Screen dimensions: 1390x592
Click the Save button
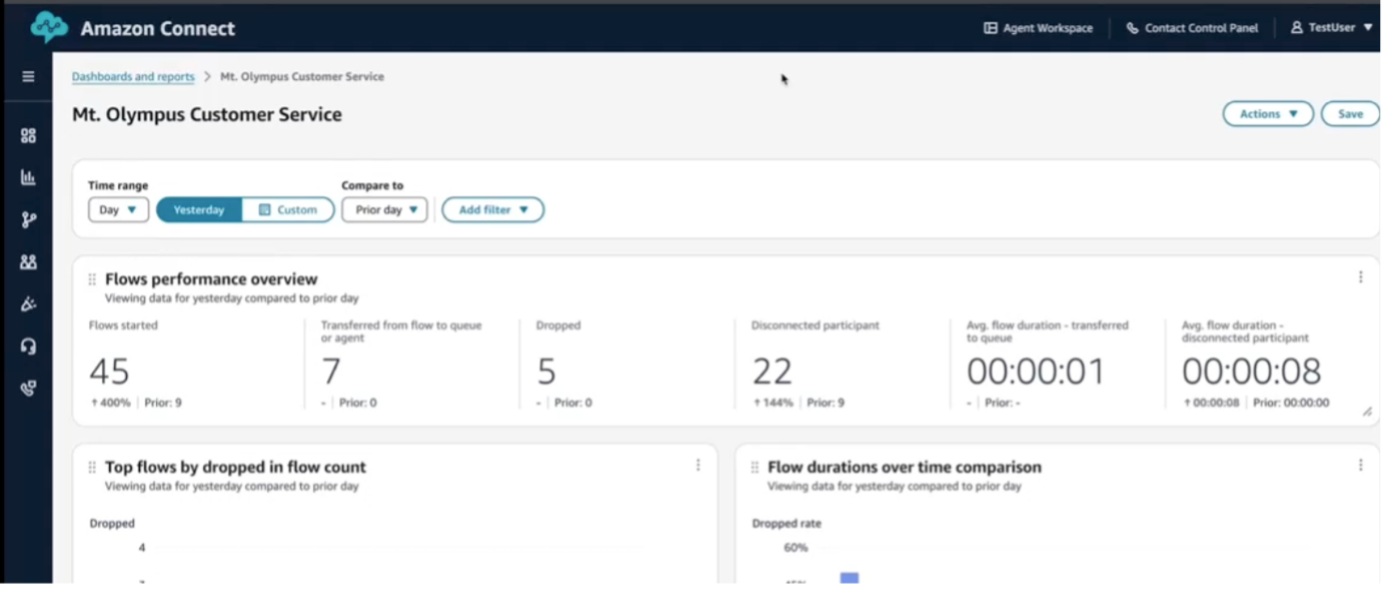tap(1350, 114)
